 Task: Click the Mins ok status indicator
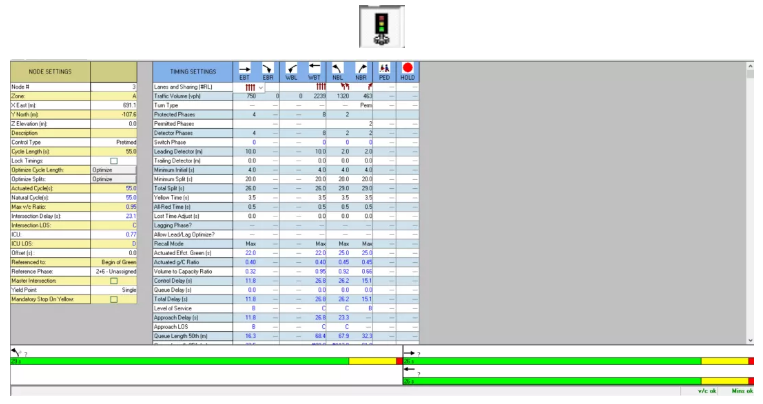tap(742, 391)
